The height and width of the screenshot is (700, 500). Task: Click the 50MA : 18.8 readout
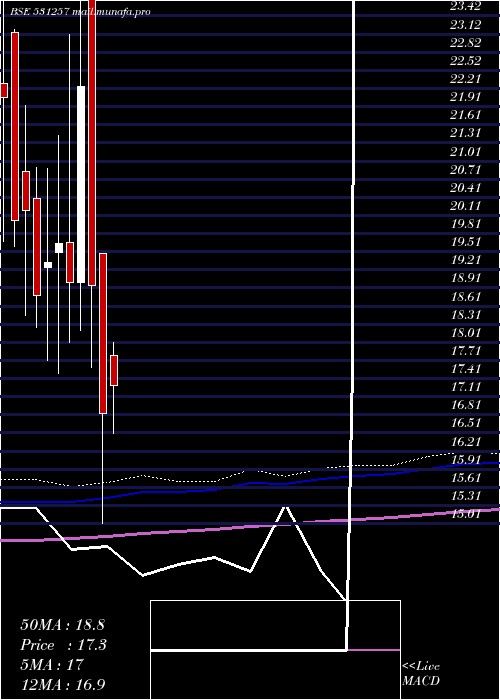pos(62,625)
